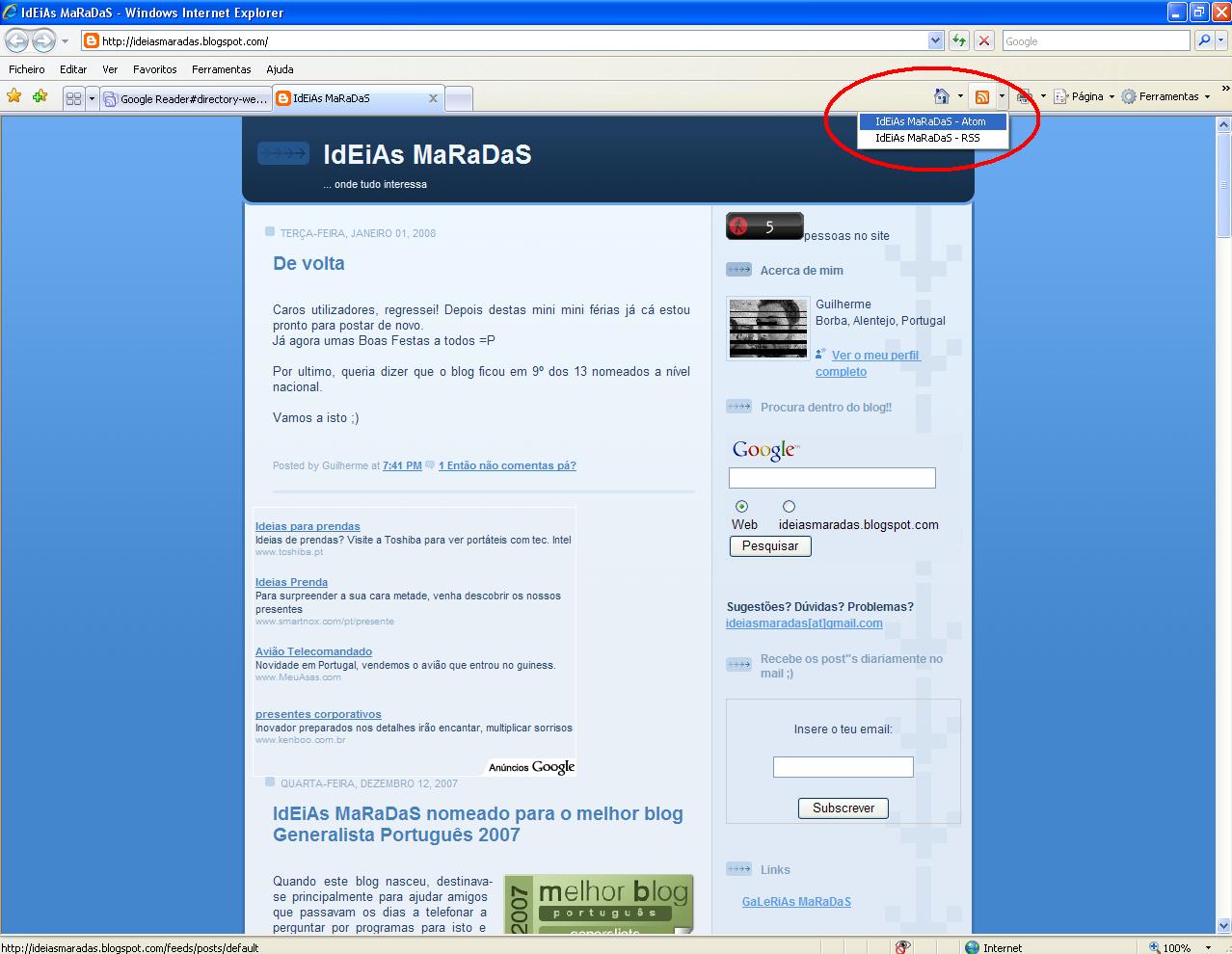Click the Avião Telecomandado ad link
1232x954 pixels.
pos(313,651)
